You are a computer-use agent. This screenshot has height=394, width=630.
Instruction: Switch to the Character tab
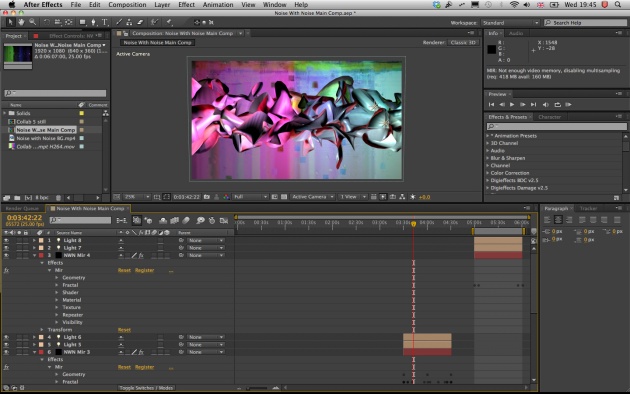[549, 117]
